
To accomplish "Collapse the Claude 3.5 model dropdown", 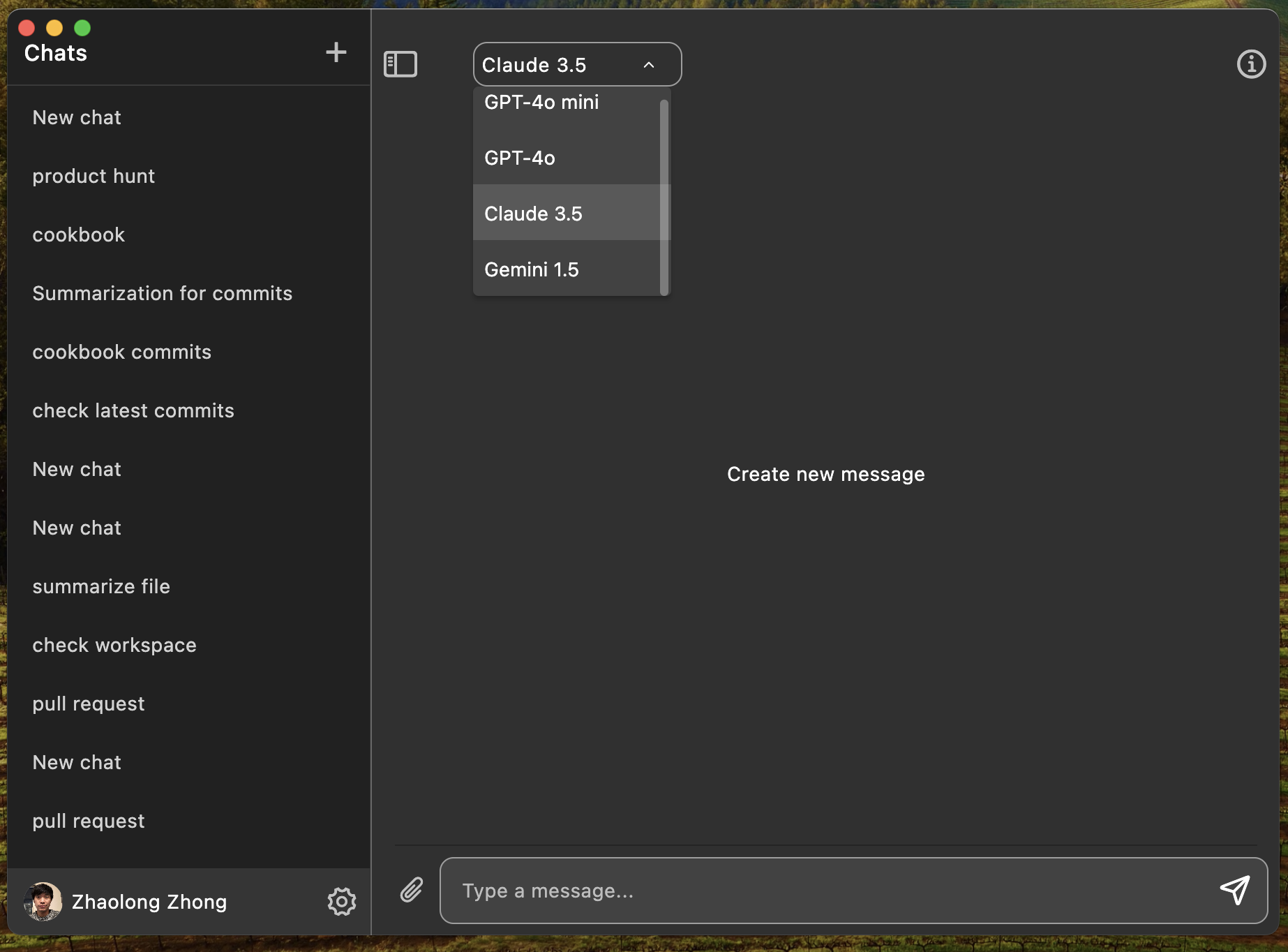I will (x=577, y=64).
